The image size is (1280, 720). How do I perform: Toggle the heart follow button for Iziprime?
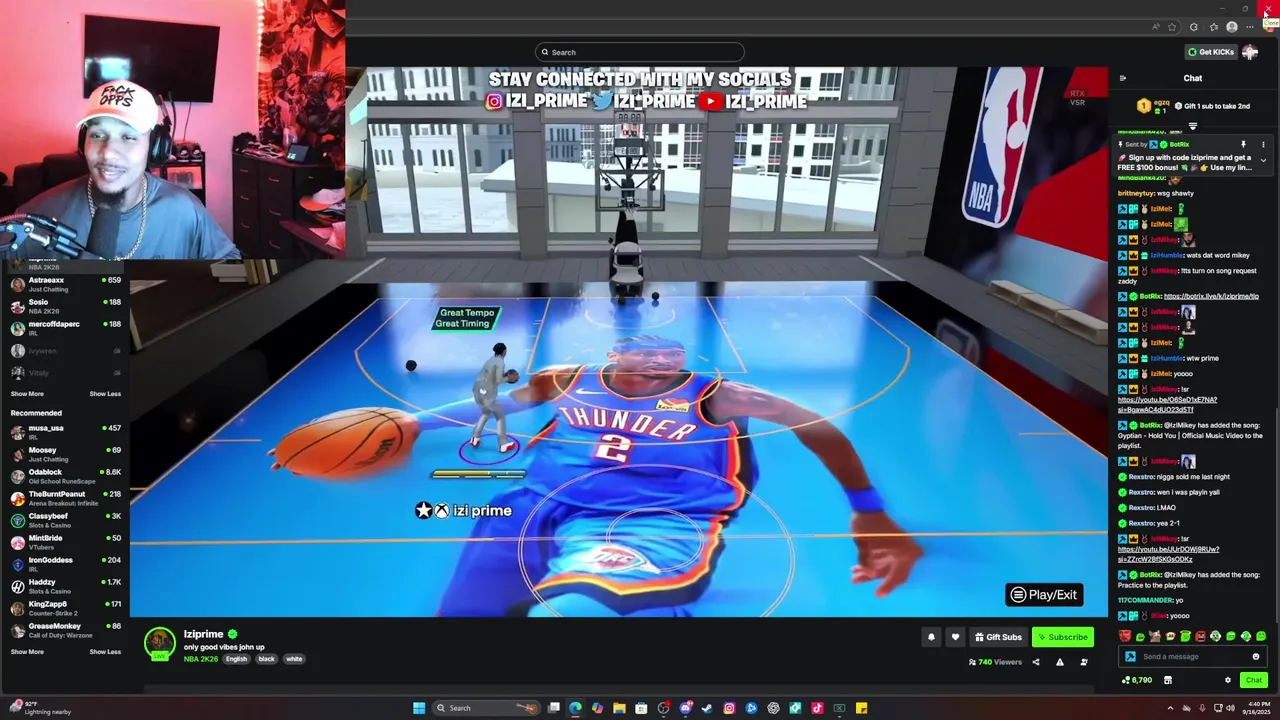pos(955,637)
